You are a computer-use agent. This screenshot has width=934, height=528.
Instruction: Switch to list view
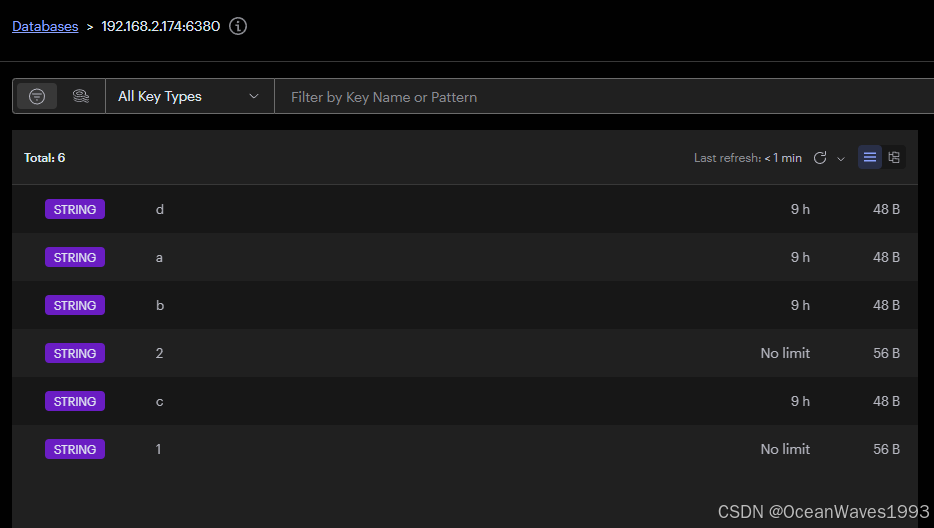(x=870, y=157)
